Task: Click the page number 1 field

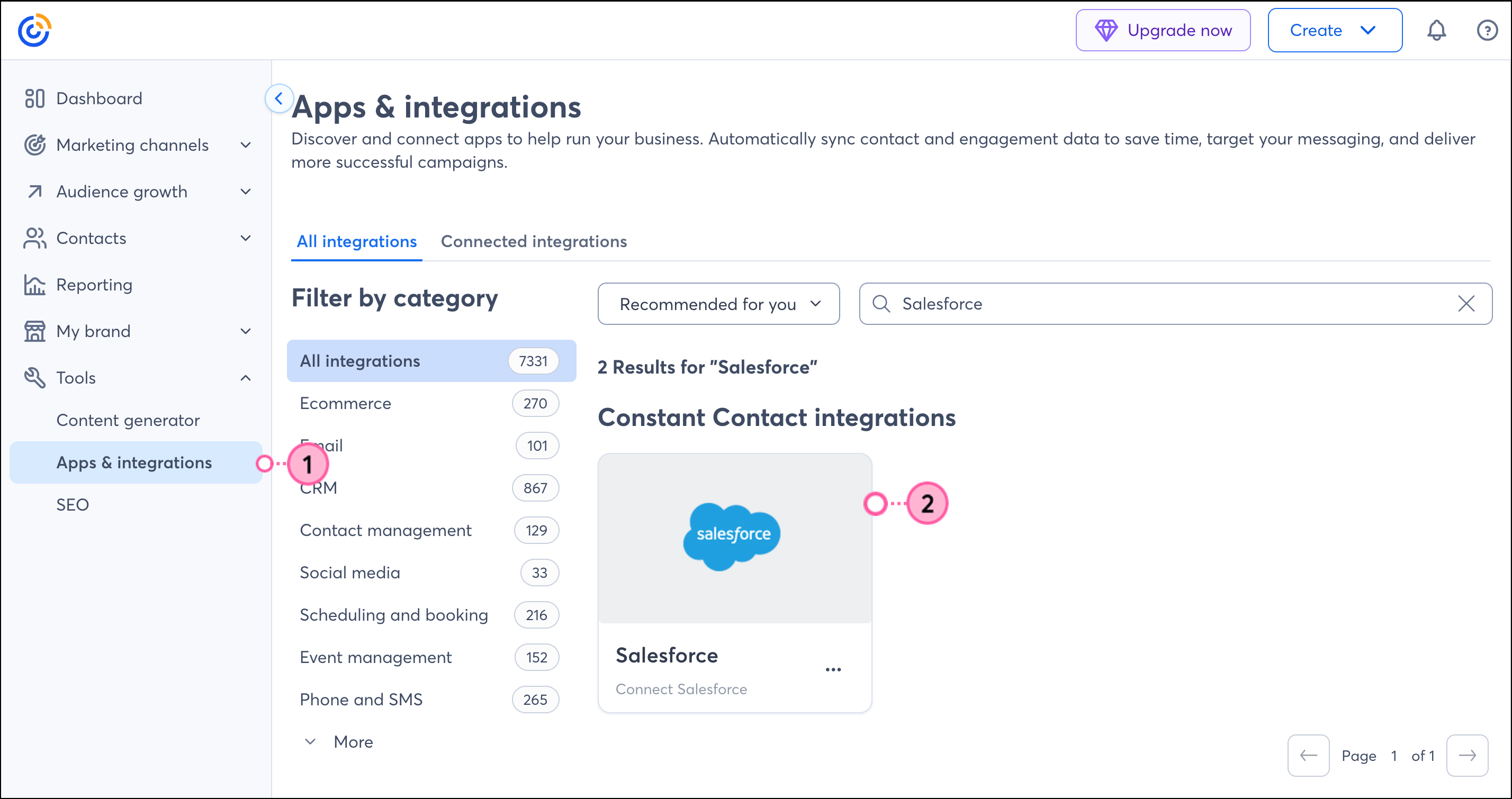Action: click(x=1394, y=756)
